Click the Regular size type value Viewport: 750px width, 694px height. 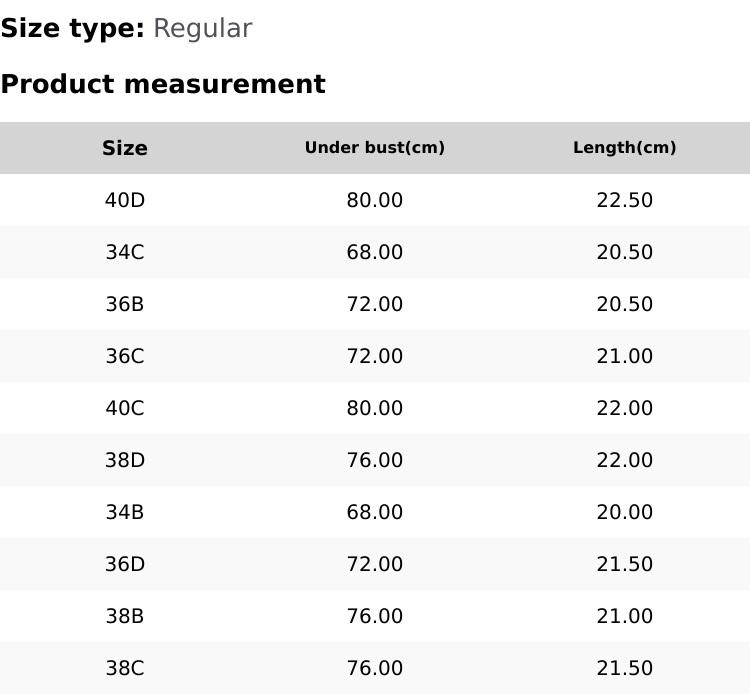[202, 28]
